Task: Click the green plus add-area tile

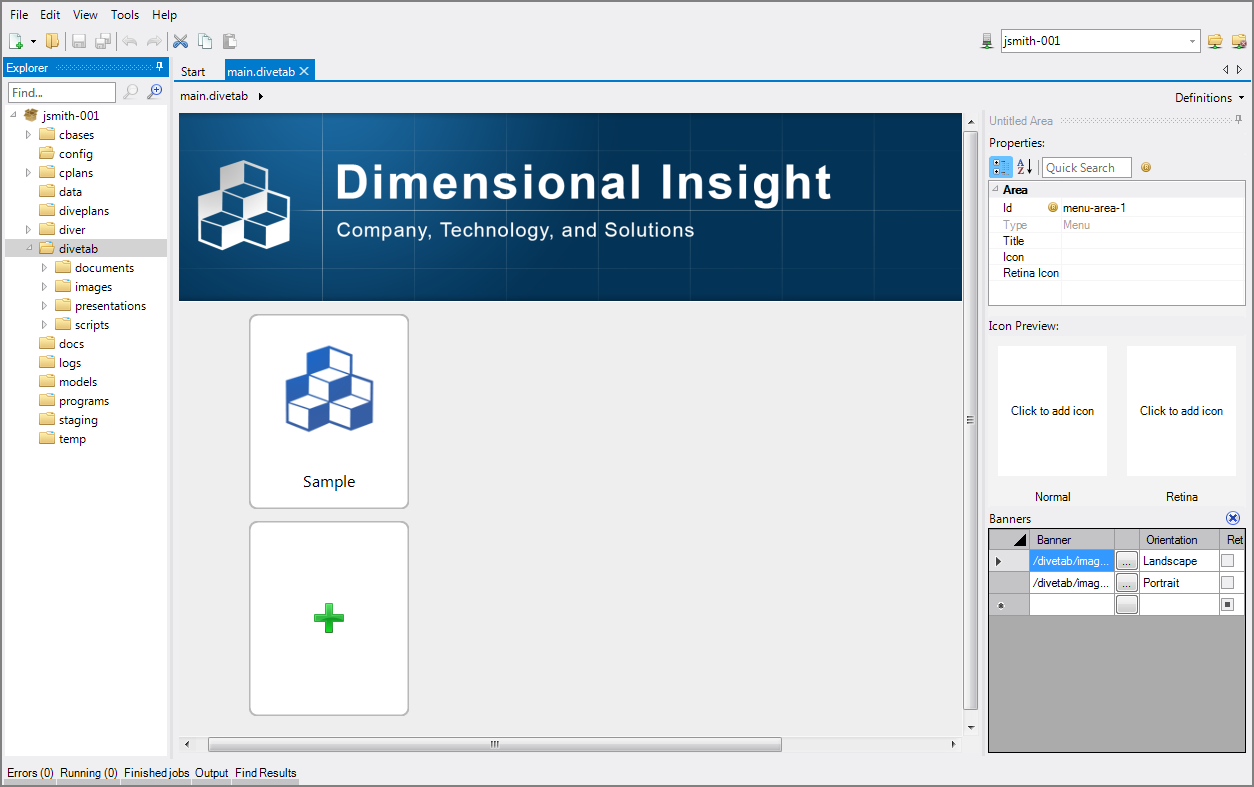Action: [x=329, y=618]
